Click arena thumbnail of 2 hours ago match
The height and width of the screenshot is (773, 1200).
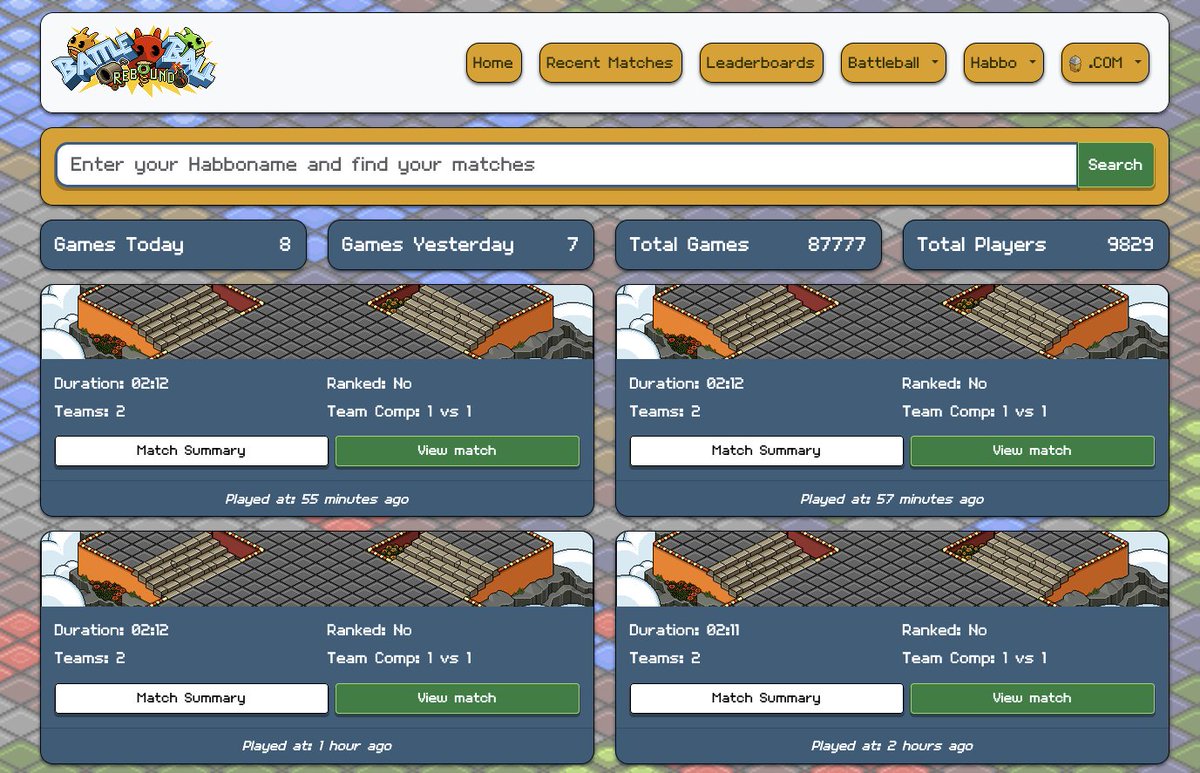click(892, 569)
